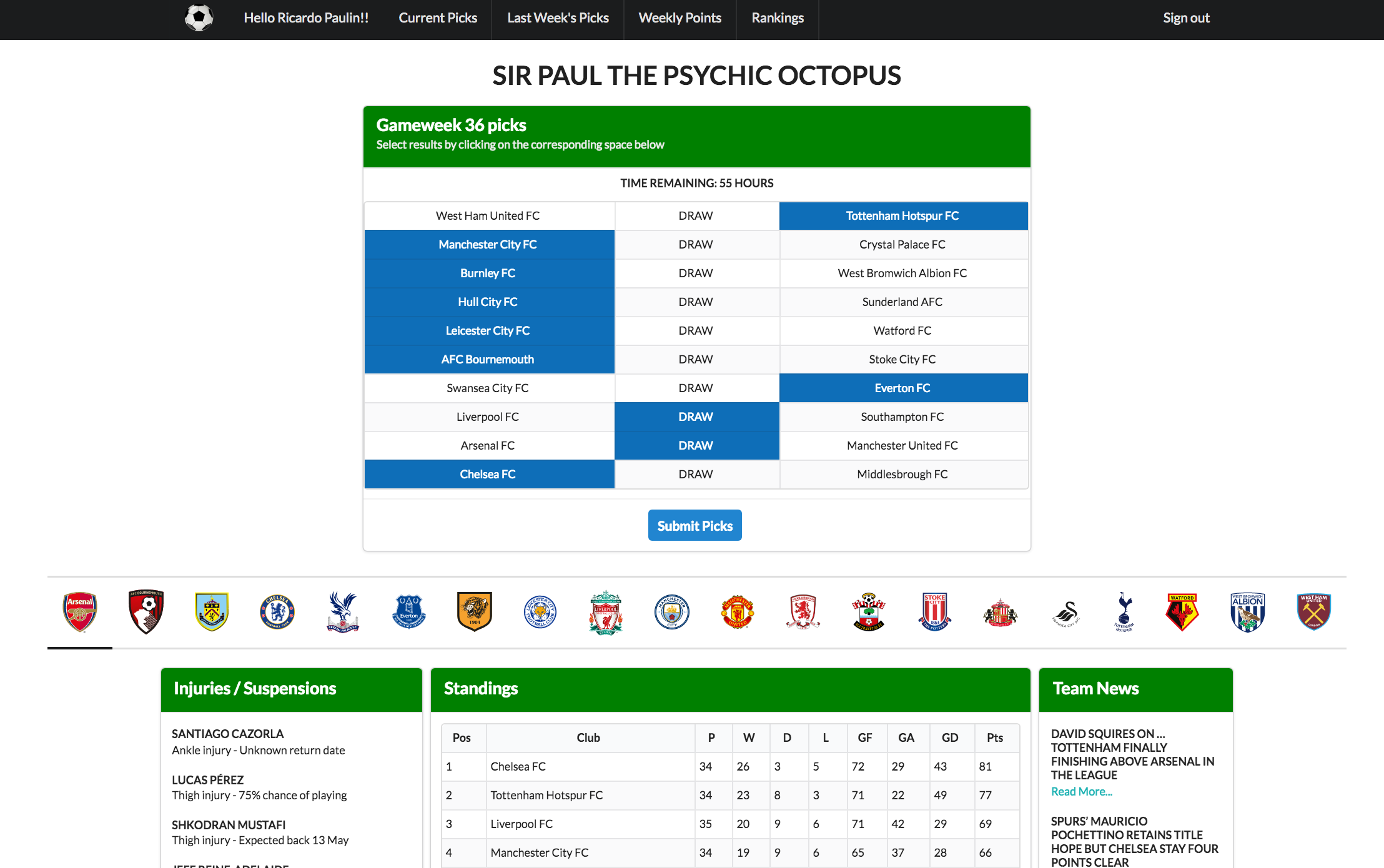
Task: Go to Weekly Points page
Action: coord(680,18)
